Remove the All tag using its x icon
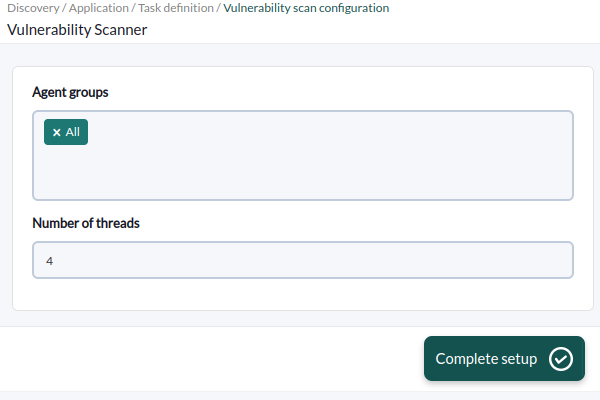This screenshot has height=400, width=600. [x=57, y=132]
